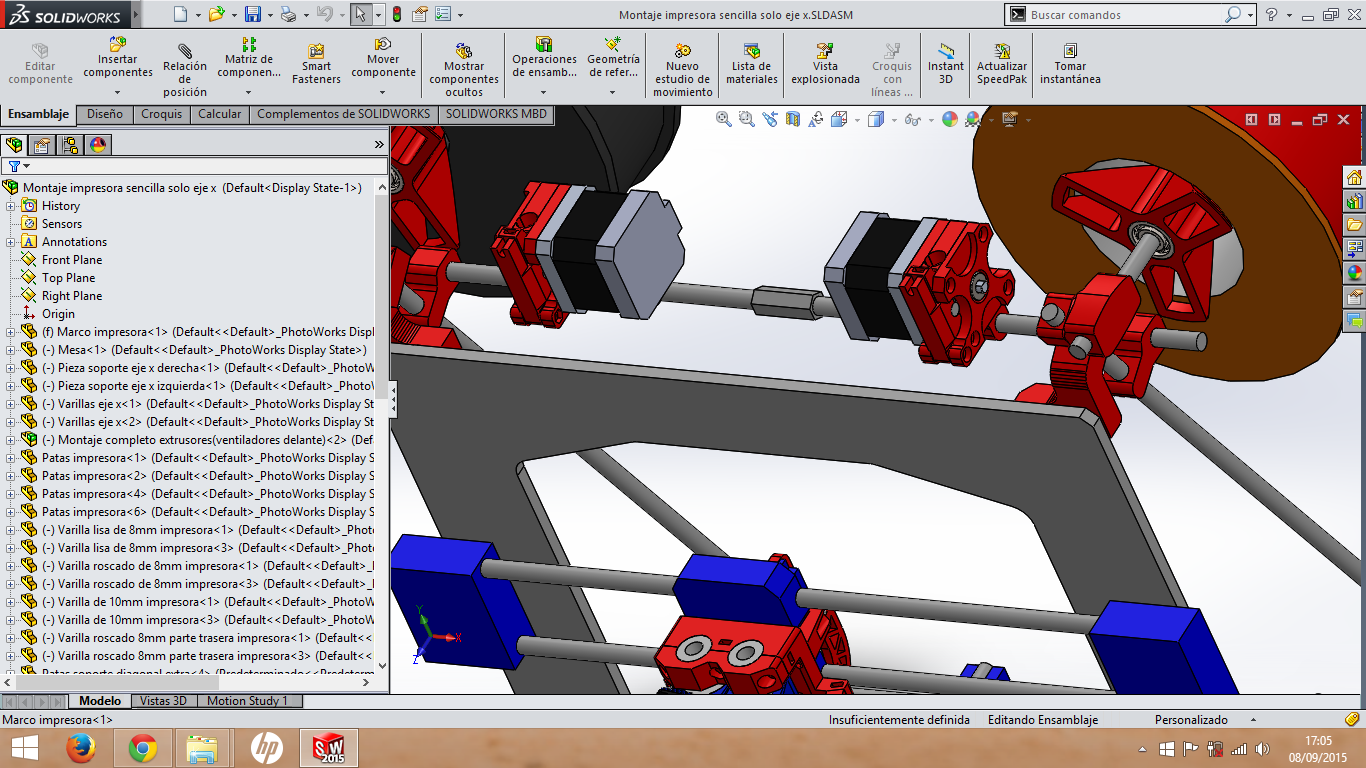
Task: Open the Options checklist icon
Action: tap(443, 14)
